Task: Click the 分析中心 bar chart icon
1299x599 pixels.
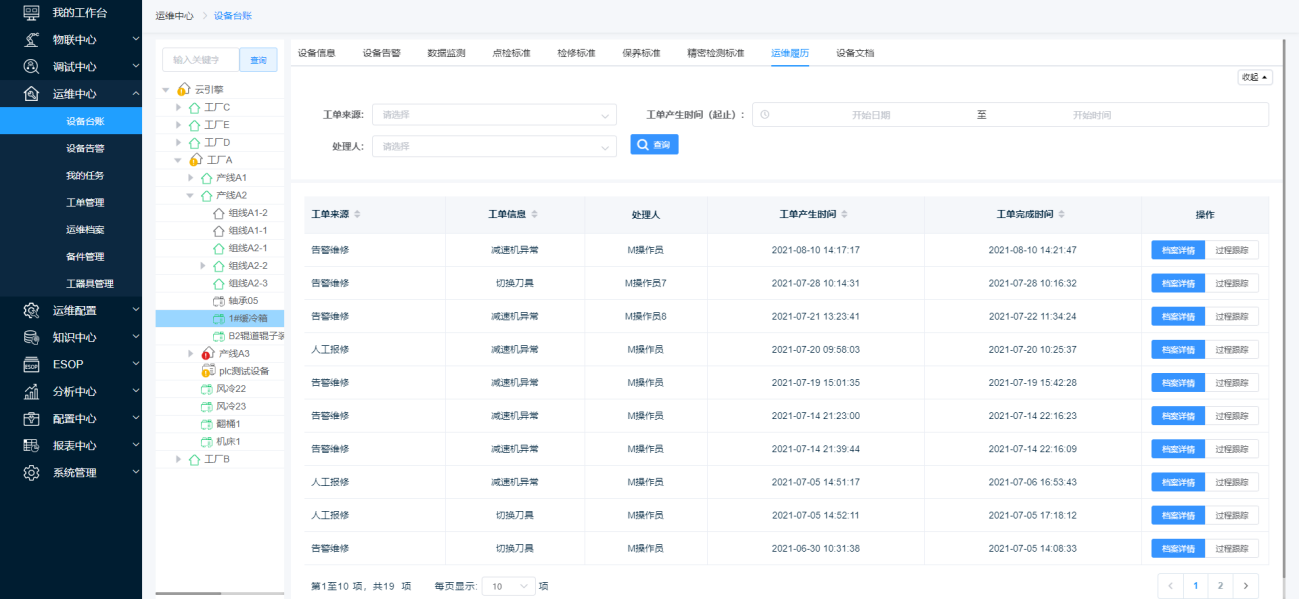Action: [x=31, y=392]
